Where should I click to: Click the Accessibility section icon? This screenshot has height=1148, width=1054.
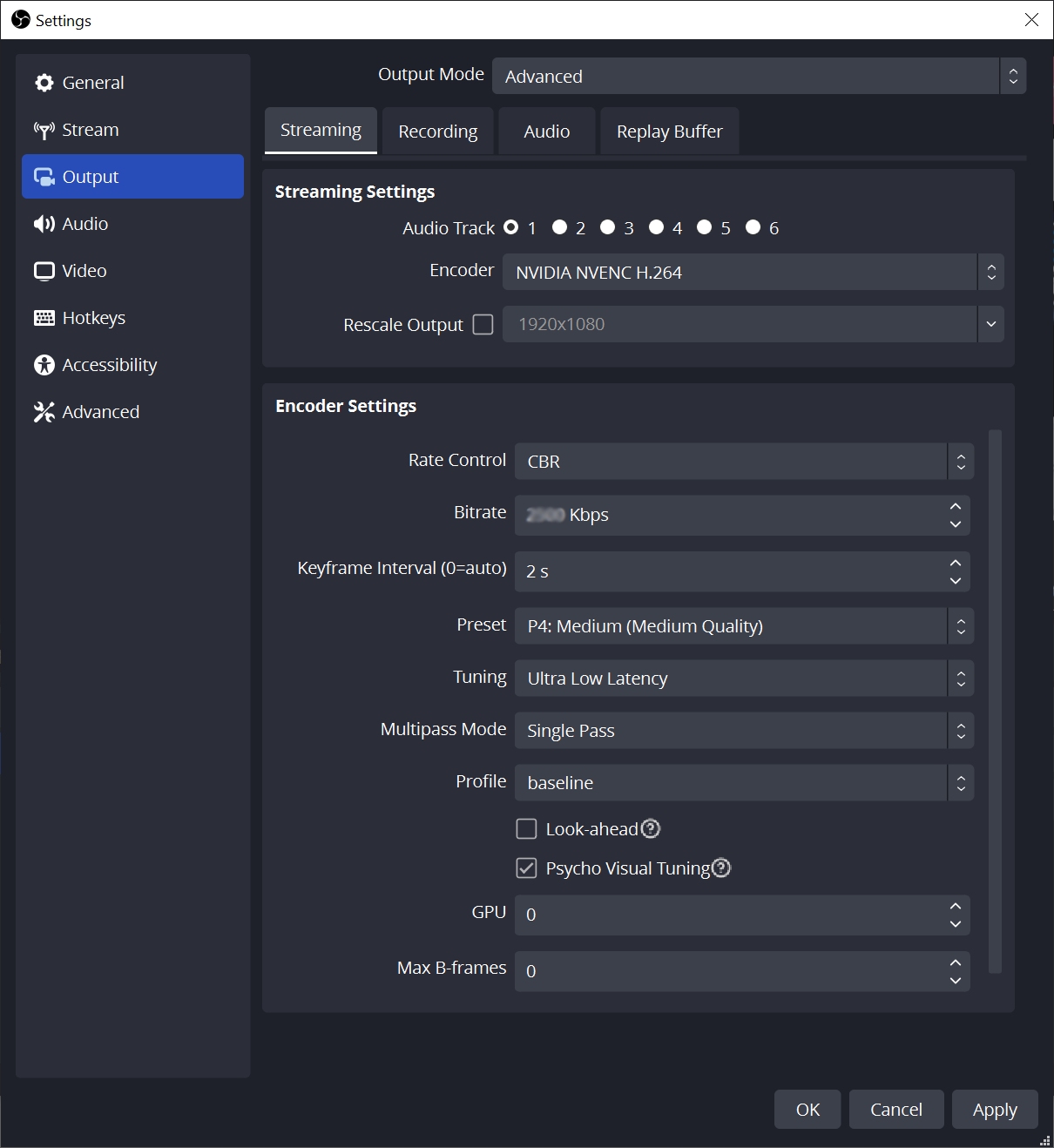pyautogui.click(x=44, y=364)
